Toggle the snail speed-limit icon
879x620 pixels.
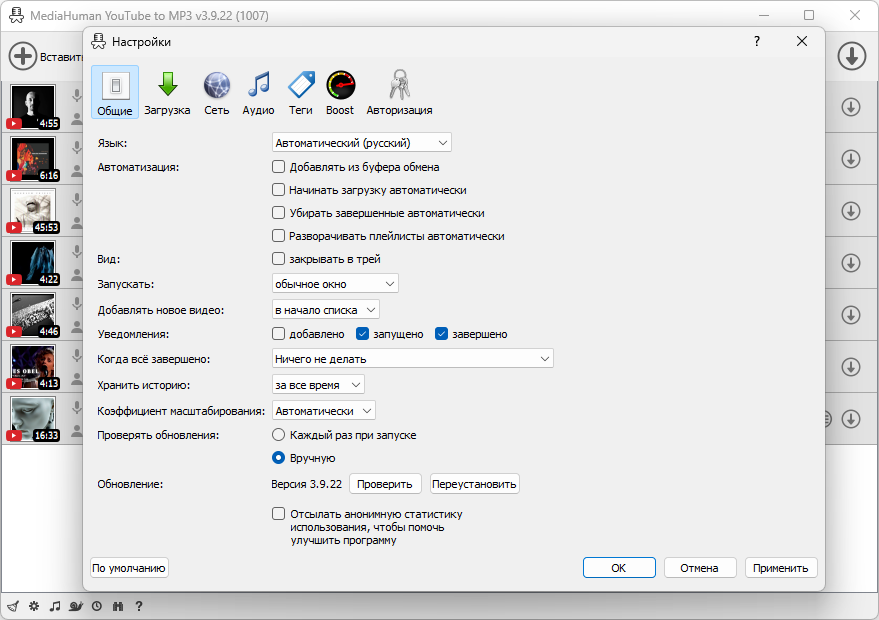(x=76, y=606)
